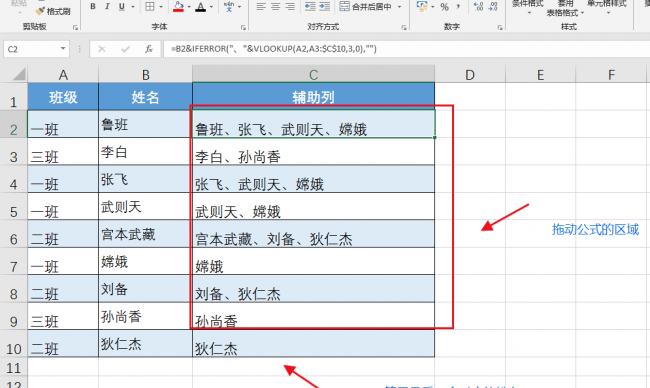Image resolution: width=650 pixels, height=388 pixels.
Task: Select column E header
Action: (540, 75)
